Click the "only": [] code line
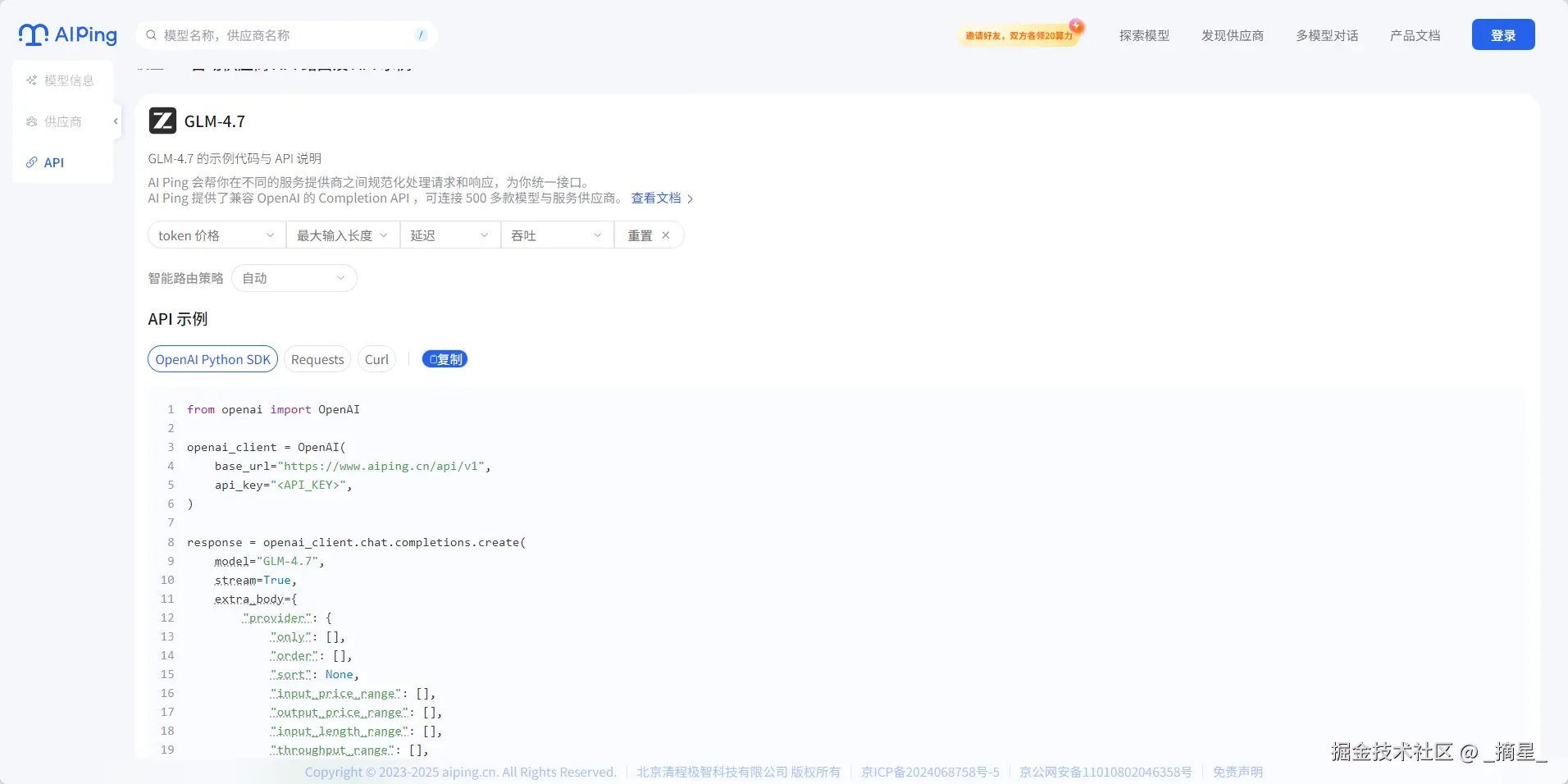 (308, 636)
